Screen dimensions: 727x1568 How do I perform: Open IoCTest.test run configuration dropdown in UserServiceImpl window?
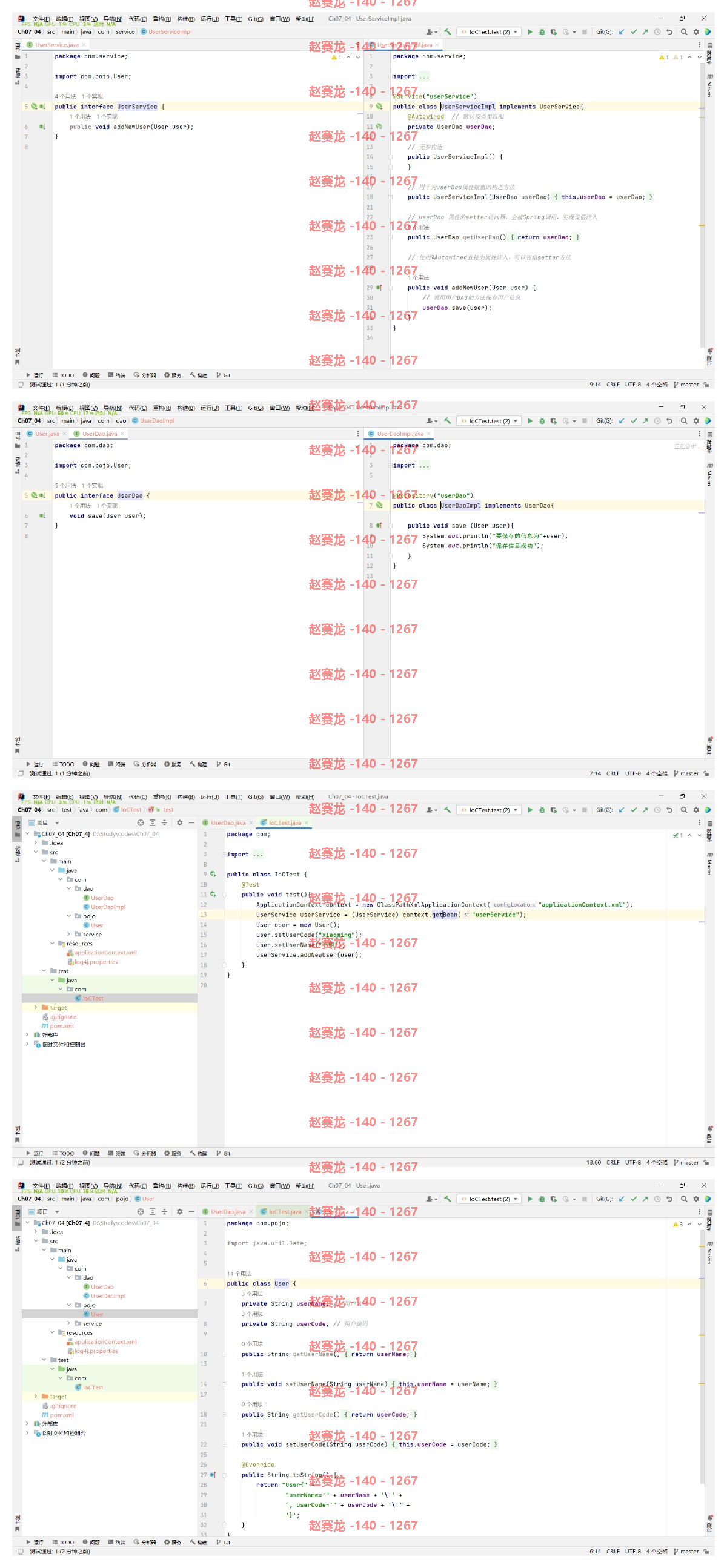pos(489,31)
